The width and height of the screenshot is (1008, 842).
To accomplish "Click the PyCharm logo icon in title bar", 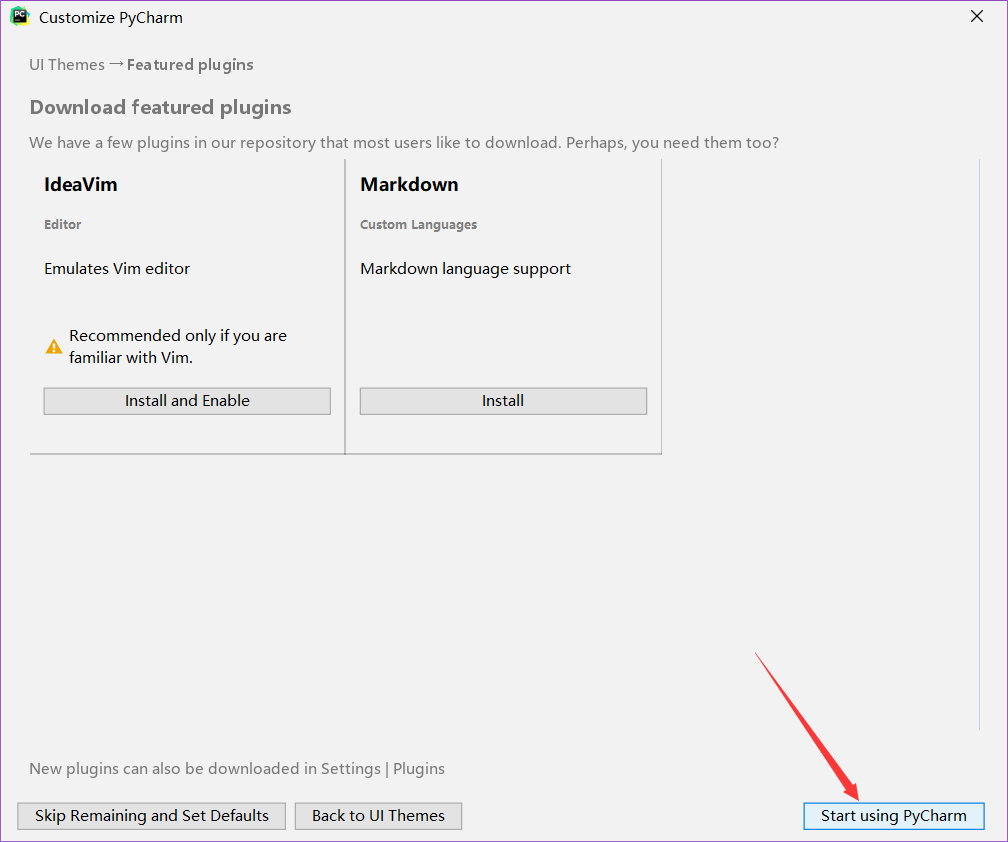I will [20, 17].
